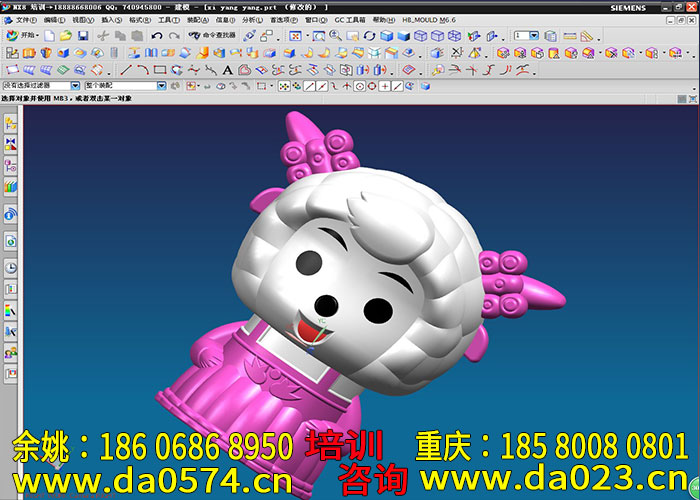Toggle the Mid Point snap option

click(321, 86)
